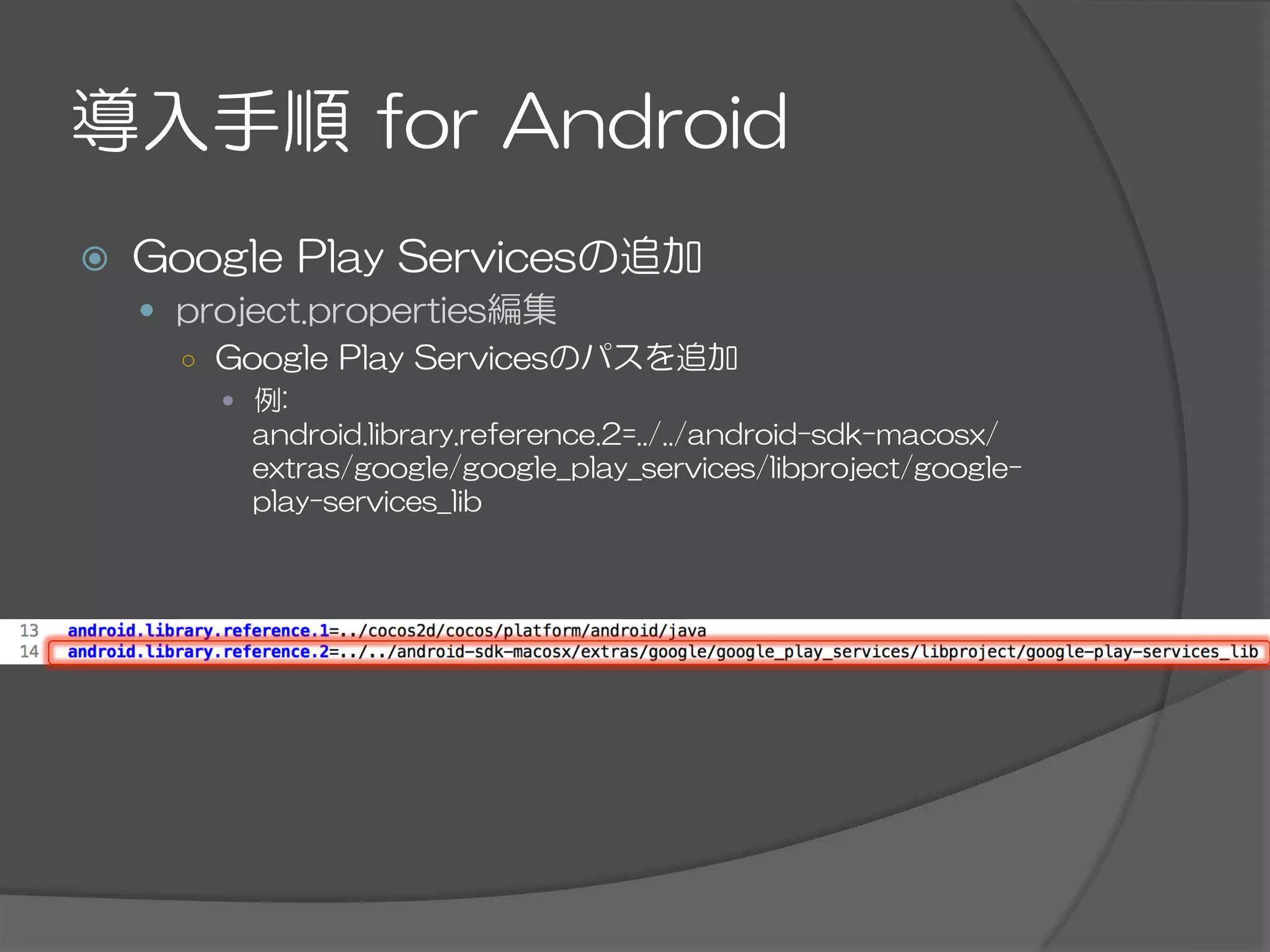Click 'Google Play Servicesのパスを追加' line

[x=476, y=358]
